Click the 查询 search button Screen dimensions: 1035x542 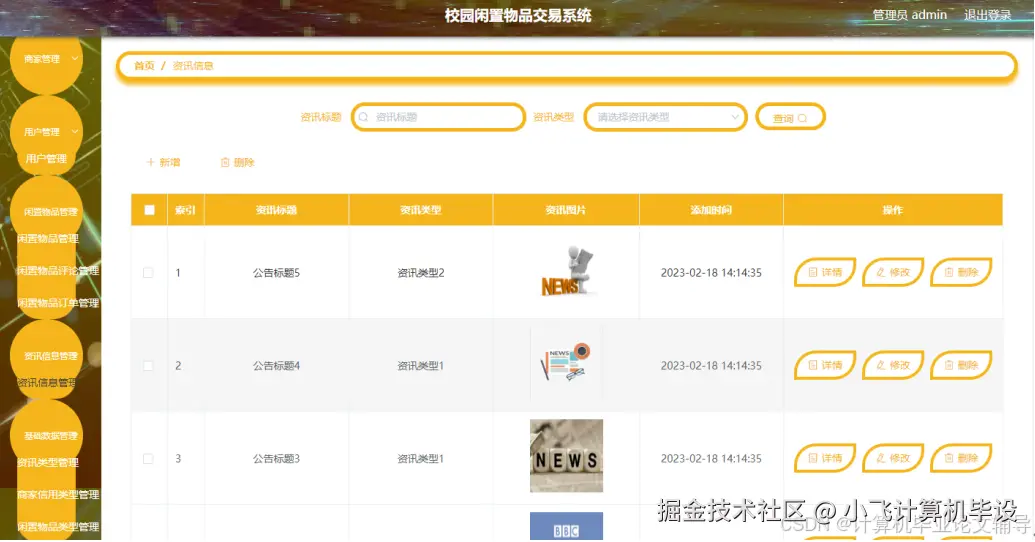[x=790, y=118]
